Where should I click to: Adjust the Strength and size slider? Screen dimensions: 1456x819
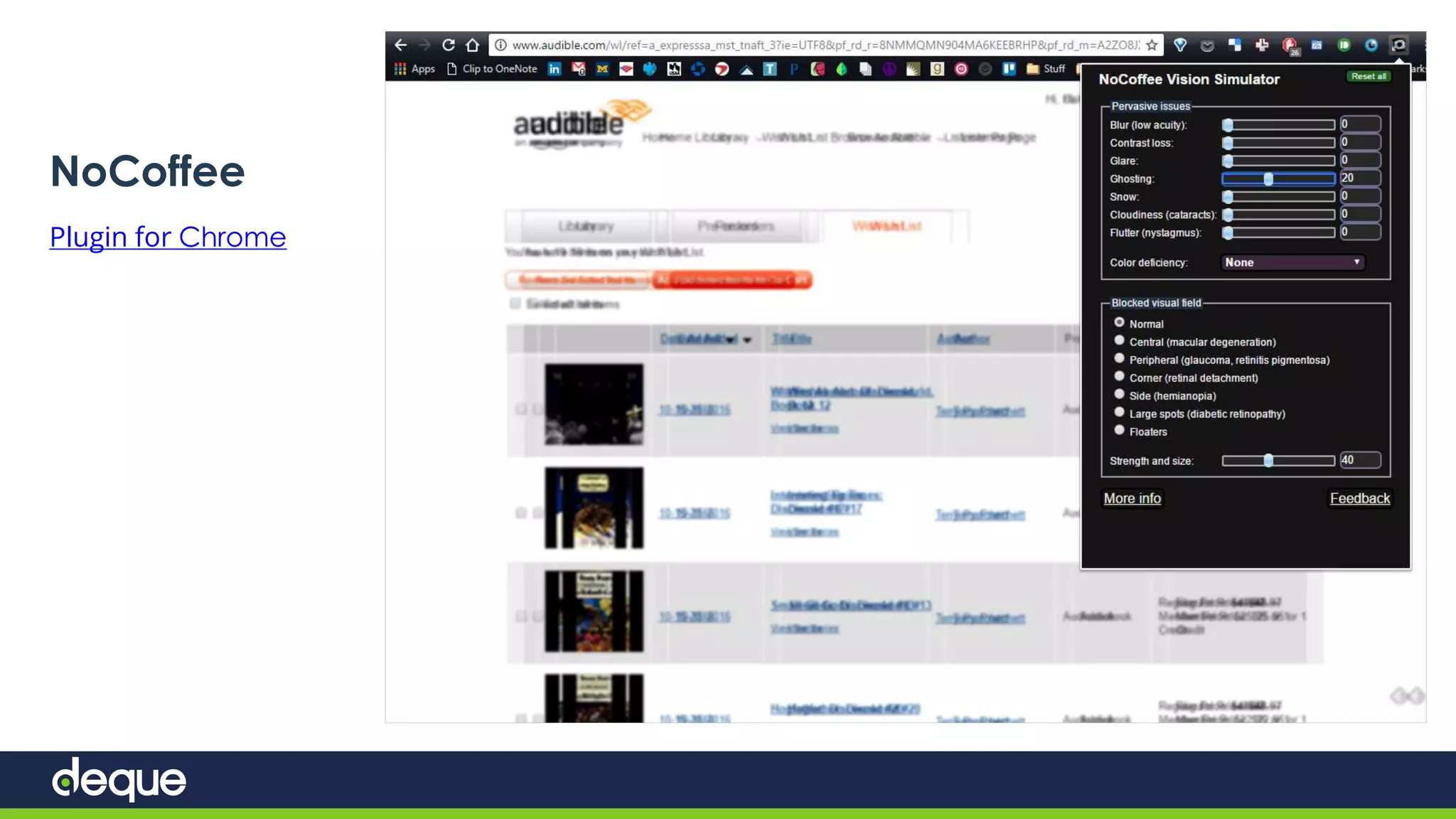coord(1278,461)
